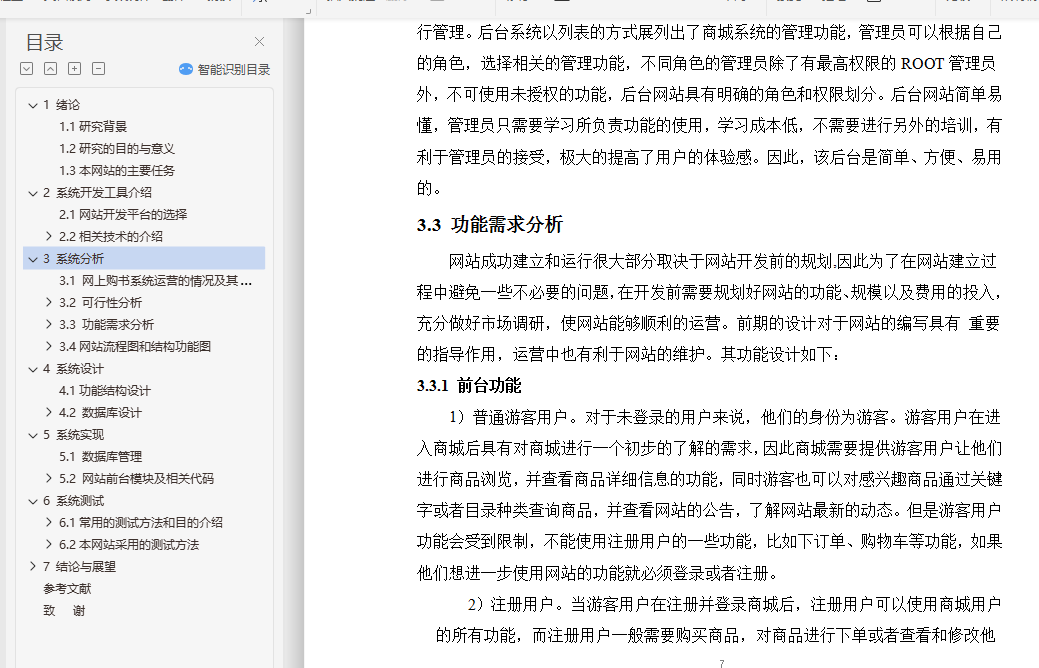Viewport: 1039px width, 668px height.
Task: Click the 3.3.1 前台功能 heading in document
Action: point(469,386)
